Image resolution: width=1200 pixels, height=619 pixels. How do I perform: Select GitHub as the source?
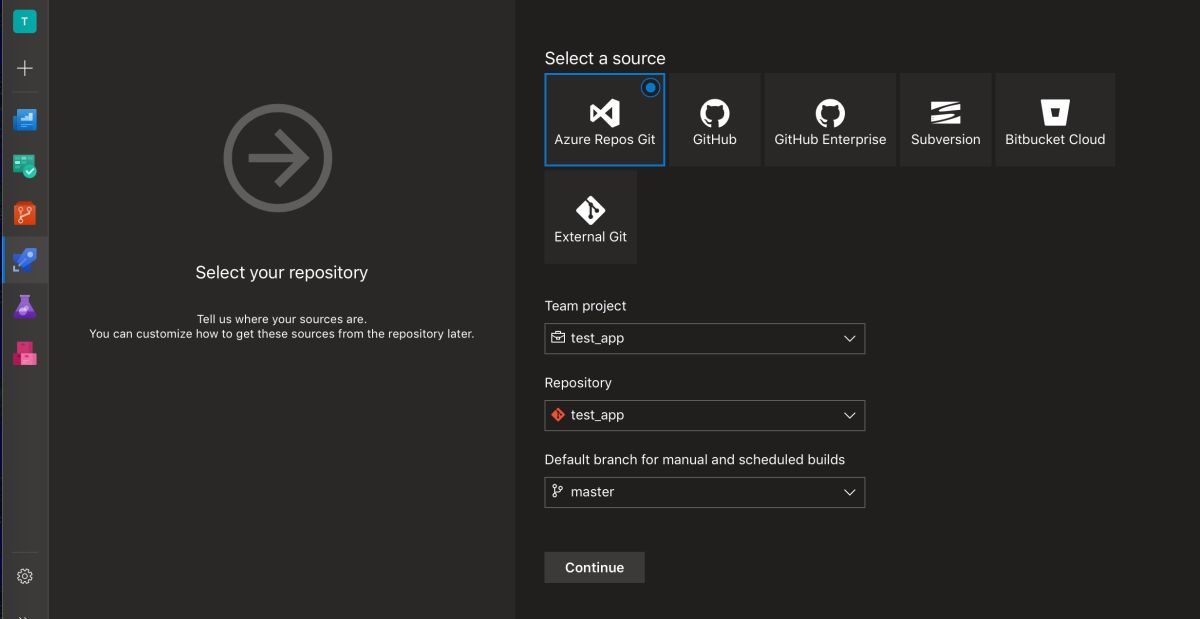(x=715, y=119)
